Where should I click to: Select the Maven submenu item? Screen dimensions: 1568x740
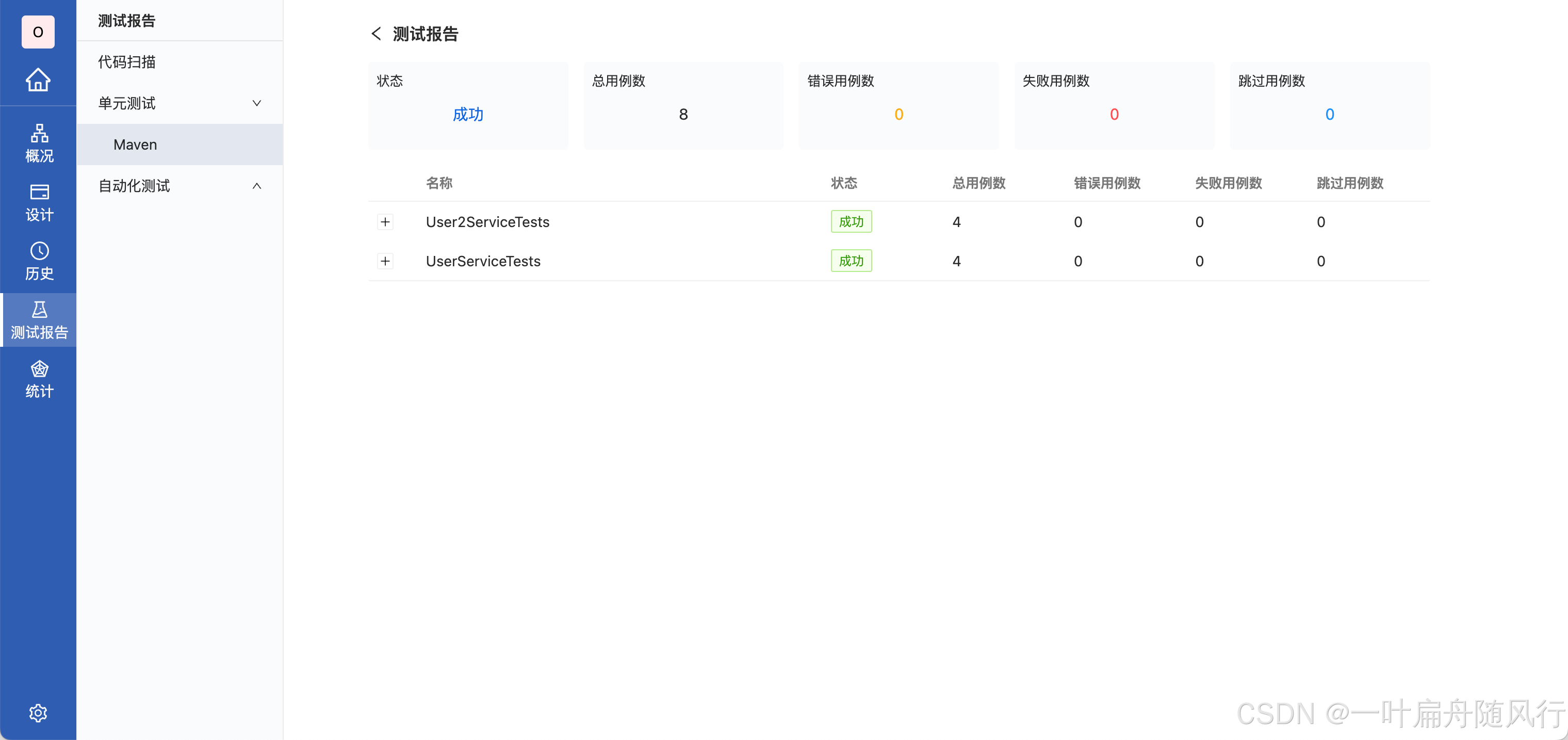[x=135, y=144]
